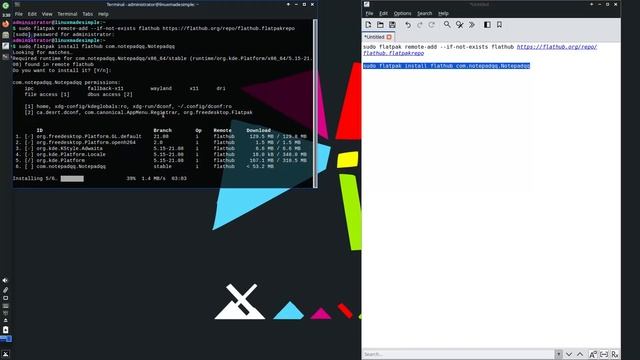Screen dimensions: 640x360
Task: Open the editor's Search menu
Action: click(x=424, y=13)
